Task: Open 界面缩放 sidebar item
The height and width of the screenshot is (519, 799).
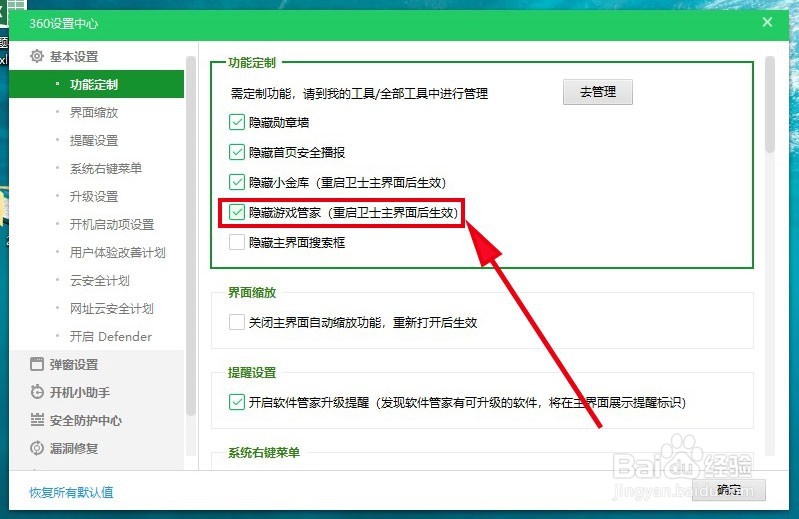Action: click(x=96, y=112)
